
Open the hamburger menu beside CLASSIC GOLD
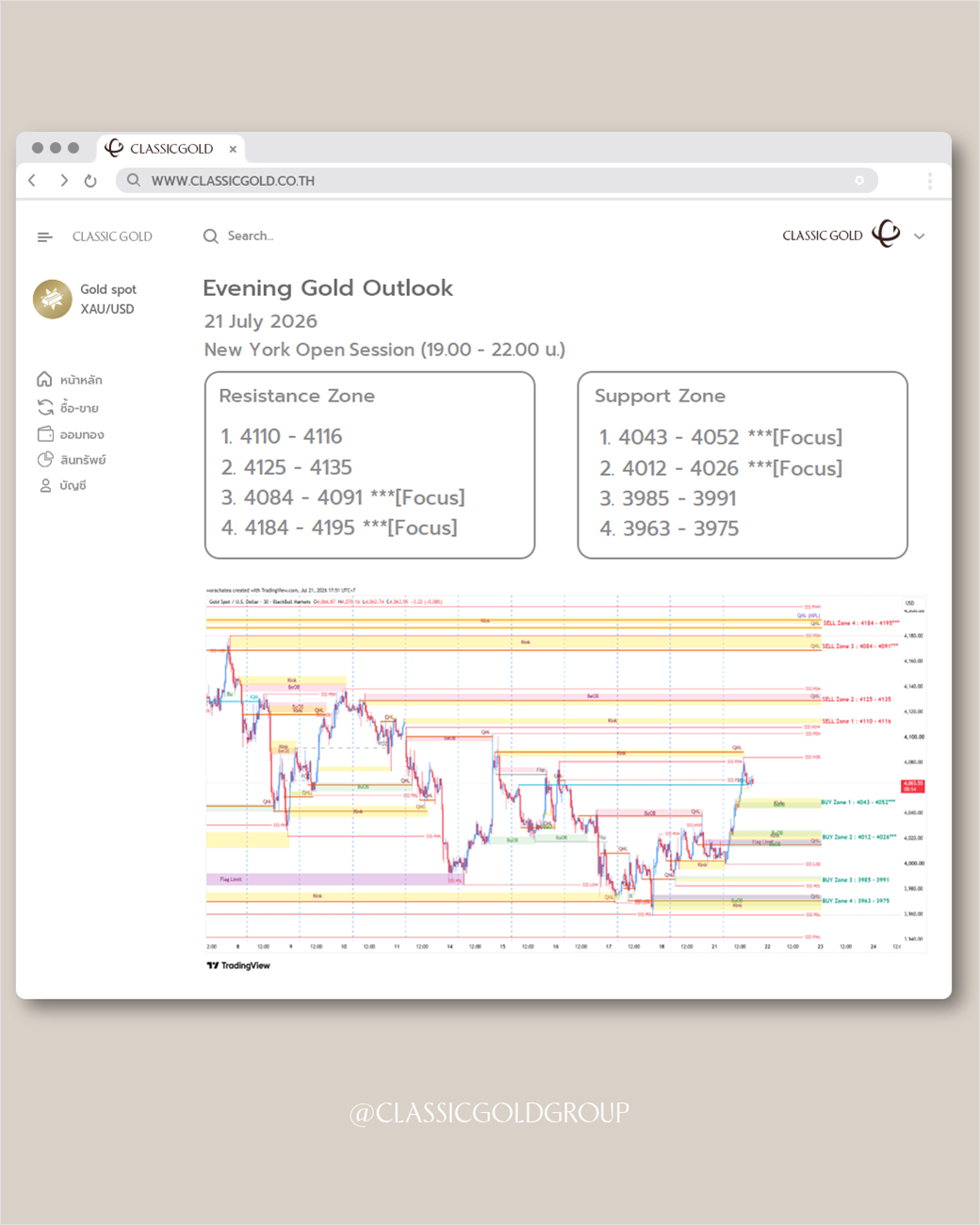point(44,237)
